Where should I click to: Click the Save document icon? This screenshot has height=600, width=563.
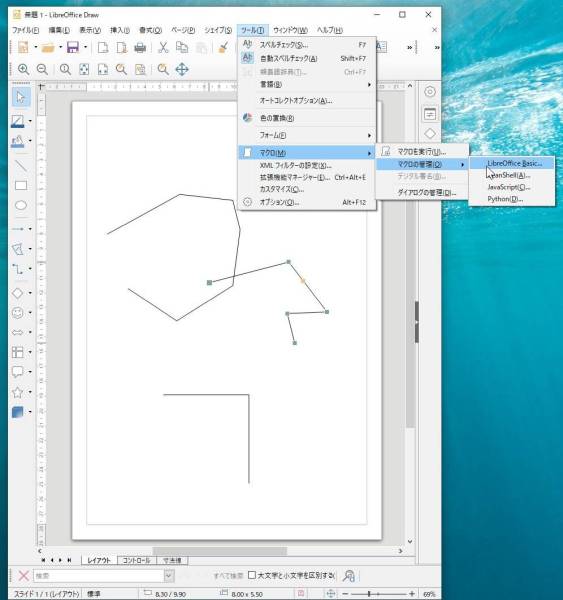pyautogui.click(x=73, y=47)
